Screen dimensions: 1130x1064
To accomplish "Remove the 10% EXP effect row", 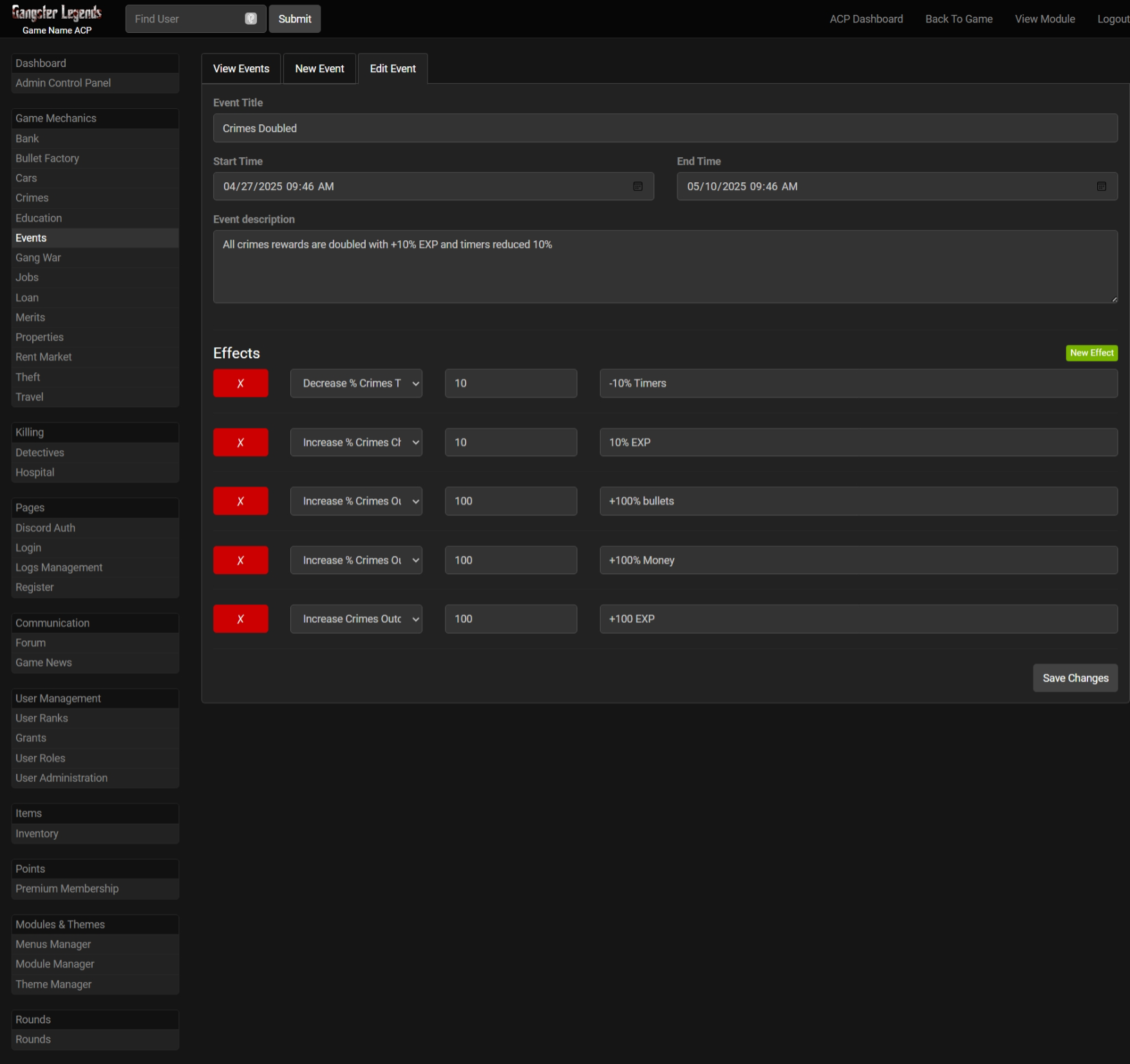I will [x=240, y=442].
